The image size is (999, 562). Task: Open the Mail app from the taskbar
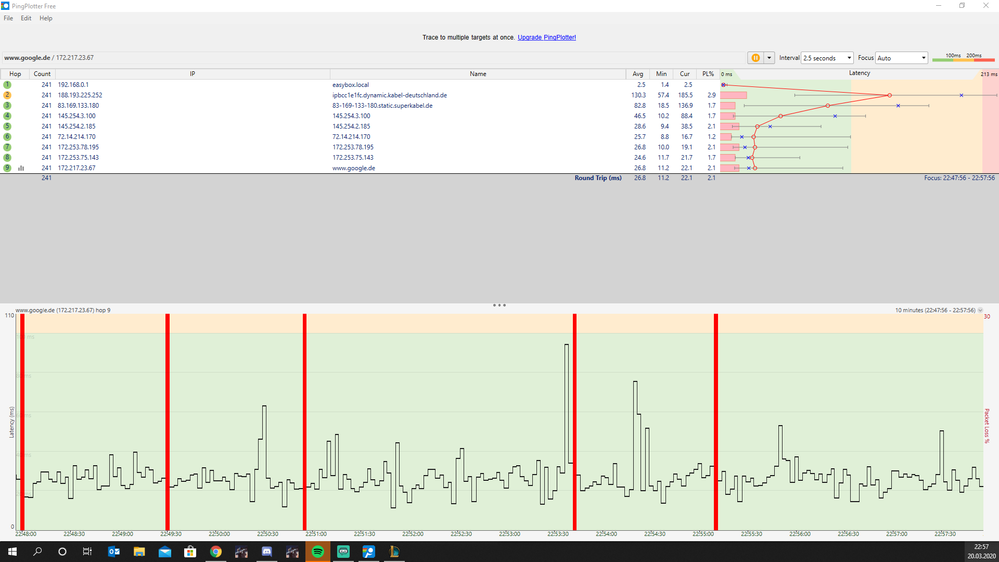tap(164, 552)
